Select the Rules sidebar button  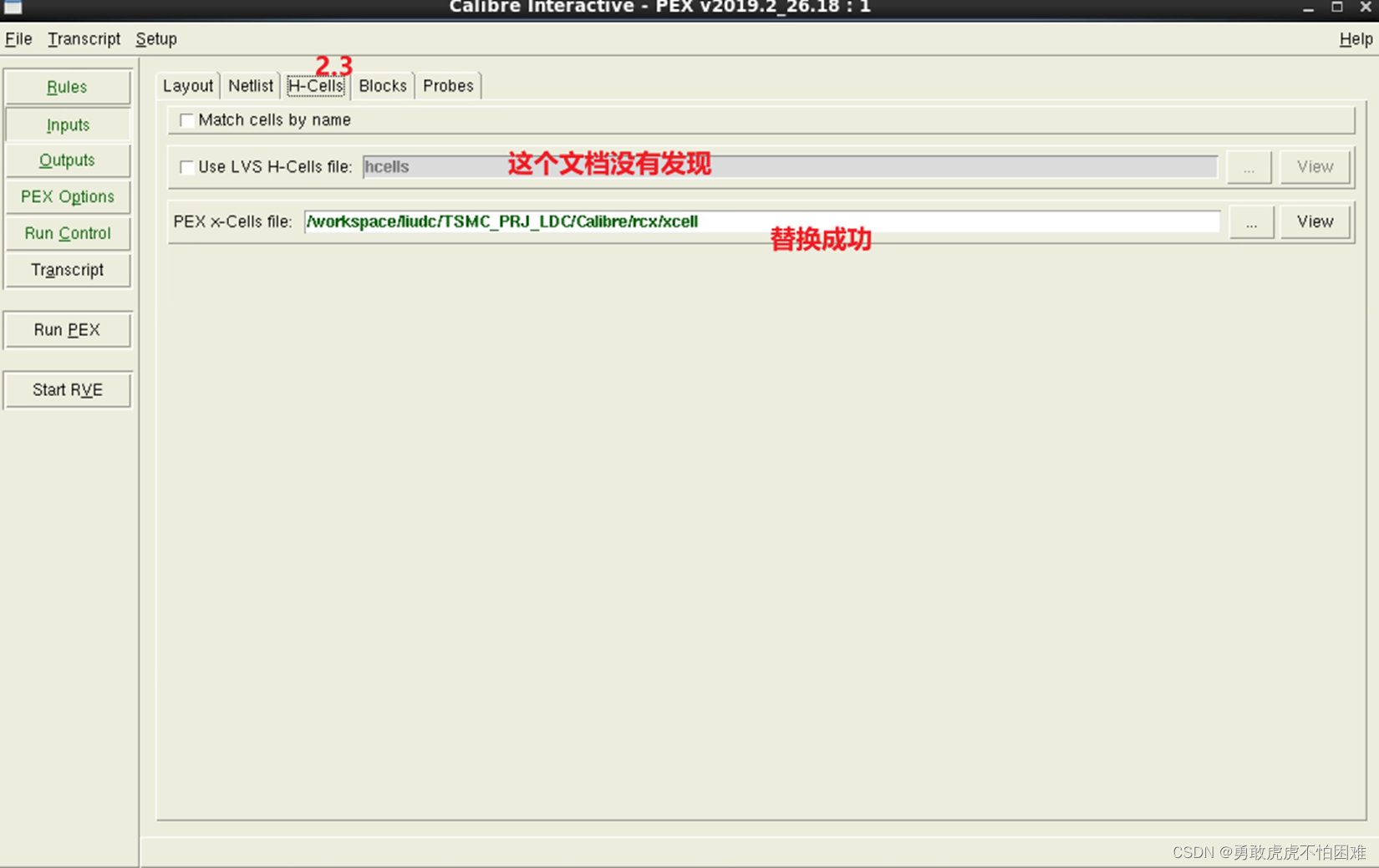tap(67, 87)
